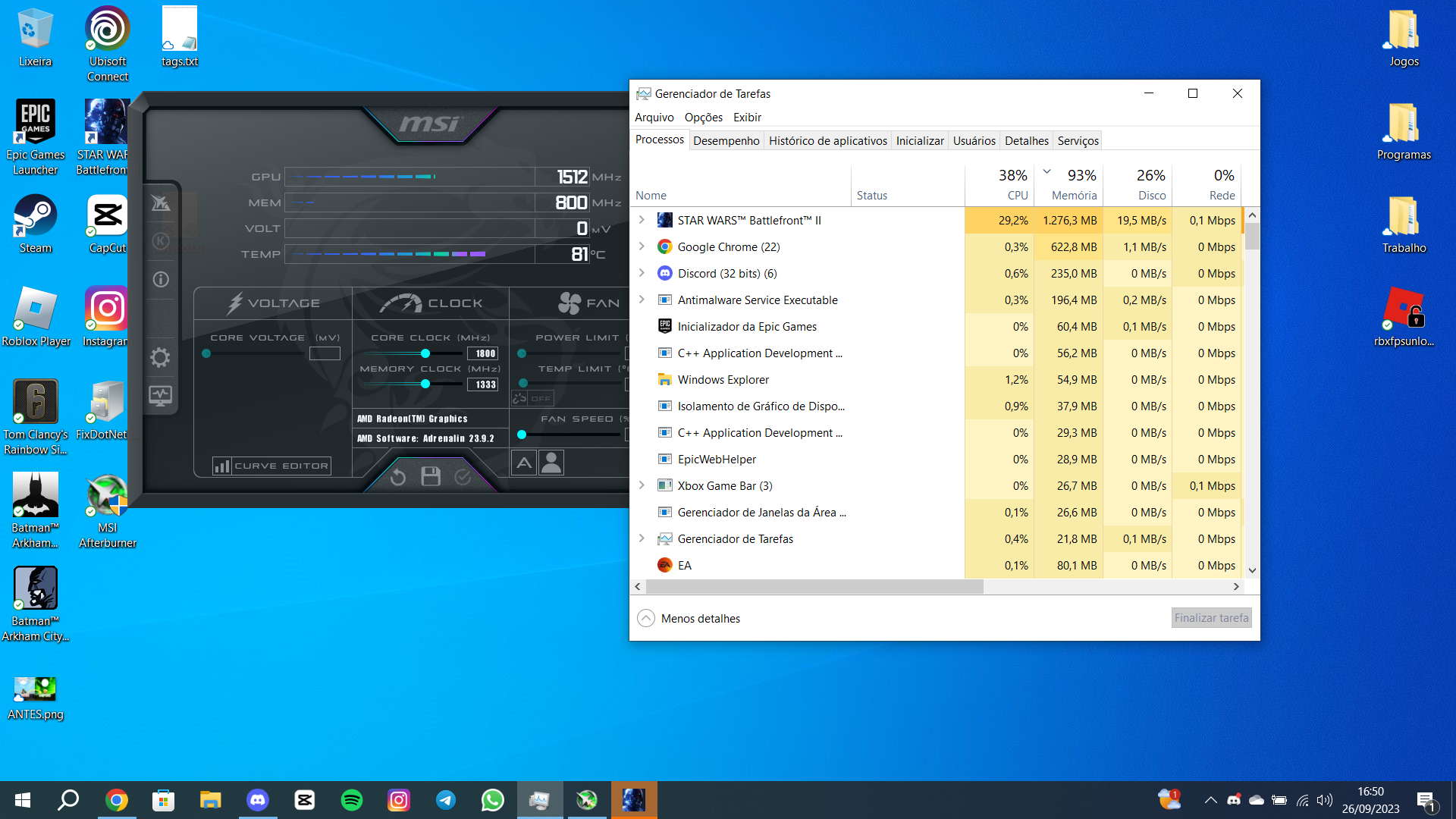The width and height of the screenshot is (1456, 819).
Task: Select the Epic Games Launcher desktop icon
Action: (36, 137)
